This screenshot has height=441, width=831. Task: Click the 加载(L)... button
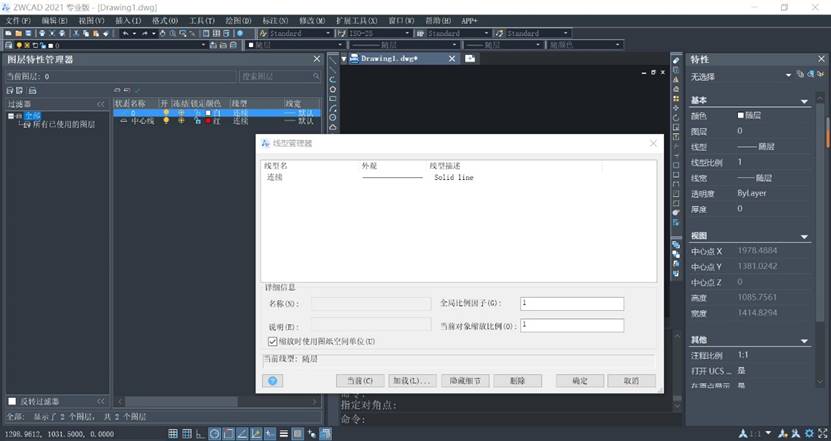(x=411, y=381)
